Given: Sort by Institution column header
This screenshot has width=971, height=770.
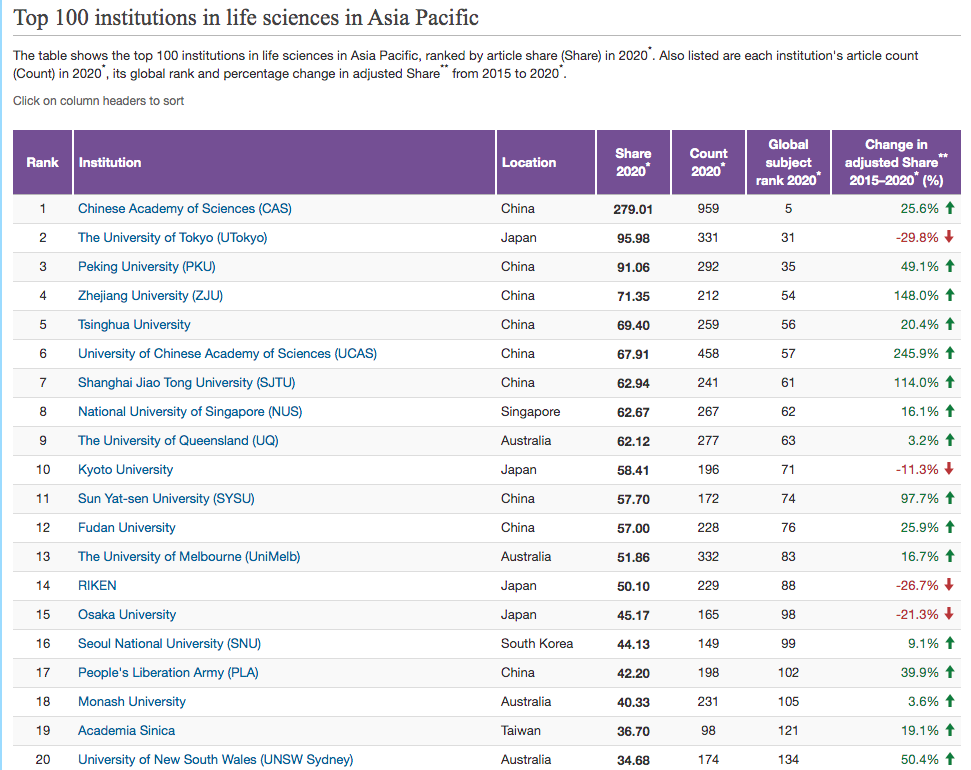Looking at the screenshot, I should point(110,162).
